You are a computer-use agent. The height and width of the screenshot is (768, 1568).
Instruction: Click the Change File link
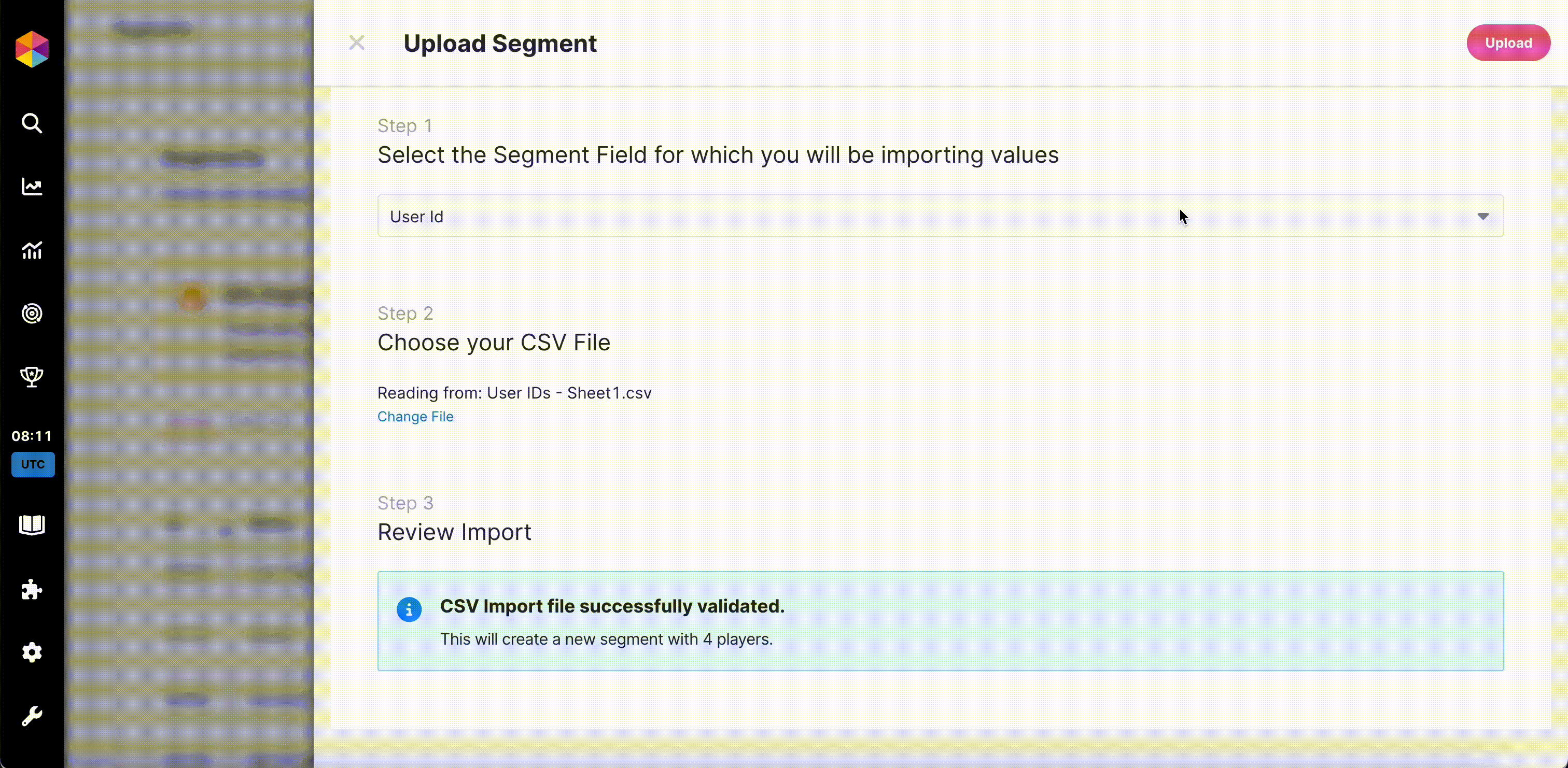415,417
